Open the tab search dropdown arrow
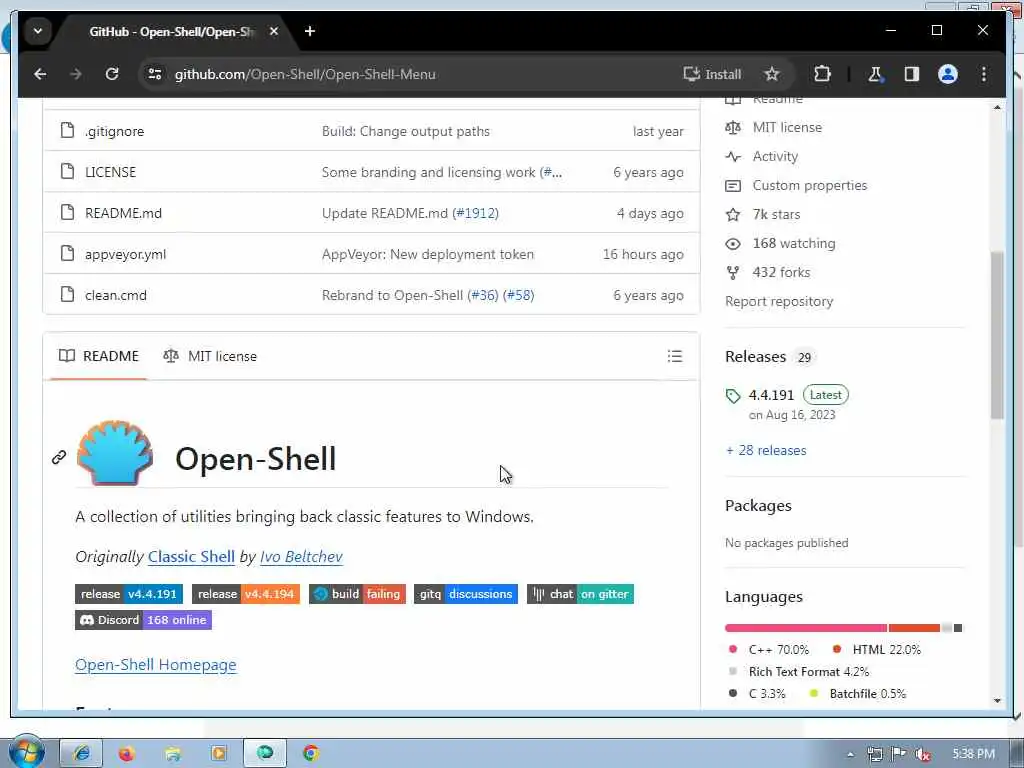The width and height of the screenshot is (1024, 768). (x=38, y=31)
